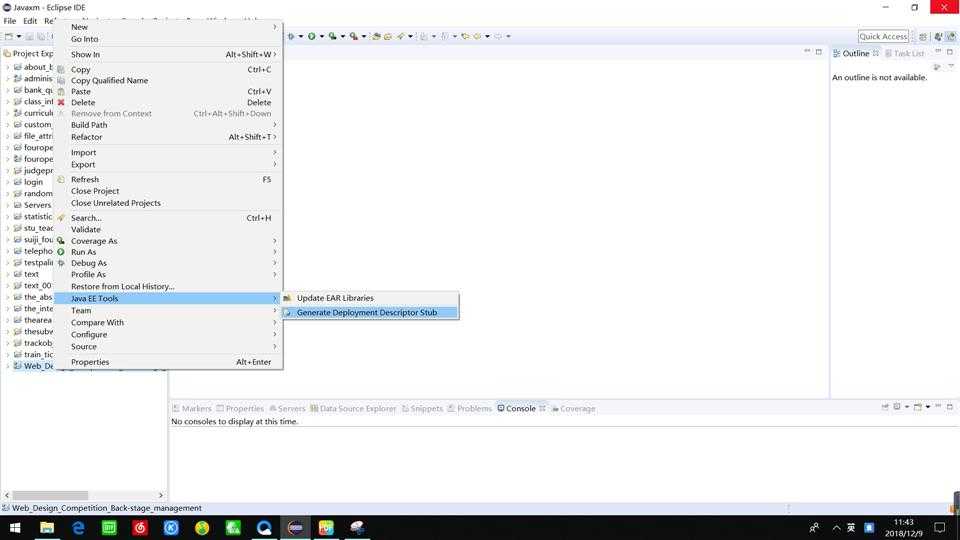Open the New submenu
Screen dimensions: 960x540
[168, 27]
